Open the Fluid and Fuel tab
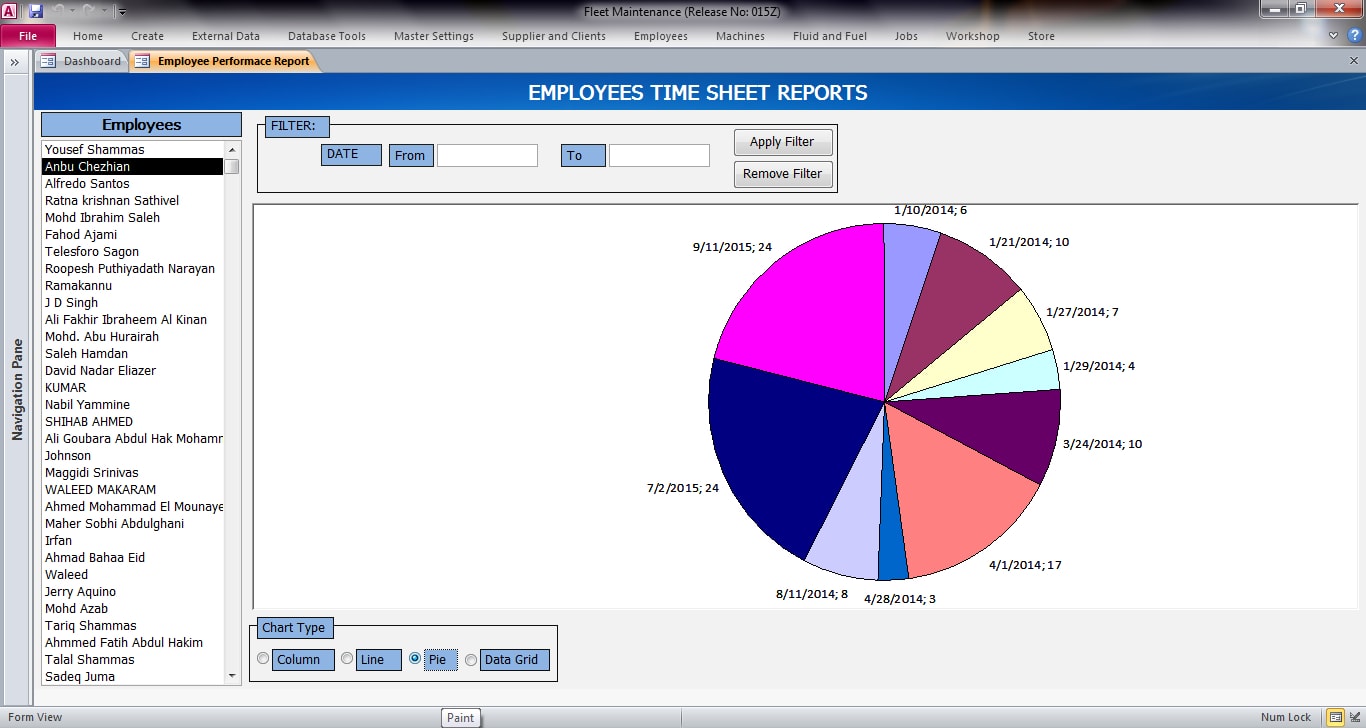This screenshot has height=728, width=1366. coord(830,36)
